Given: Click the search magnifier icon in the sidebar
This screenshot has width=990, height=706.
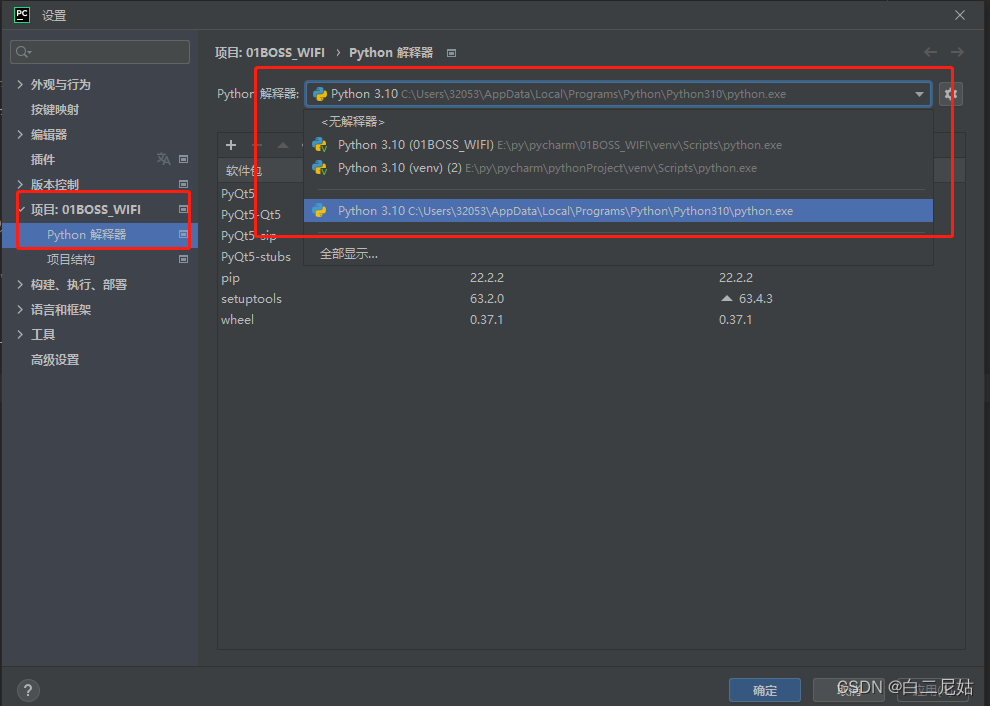Looking at the screenshot, I should (x=23, y=52).
